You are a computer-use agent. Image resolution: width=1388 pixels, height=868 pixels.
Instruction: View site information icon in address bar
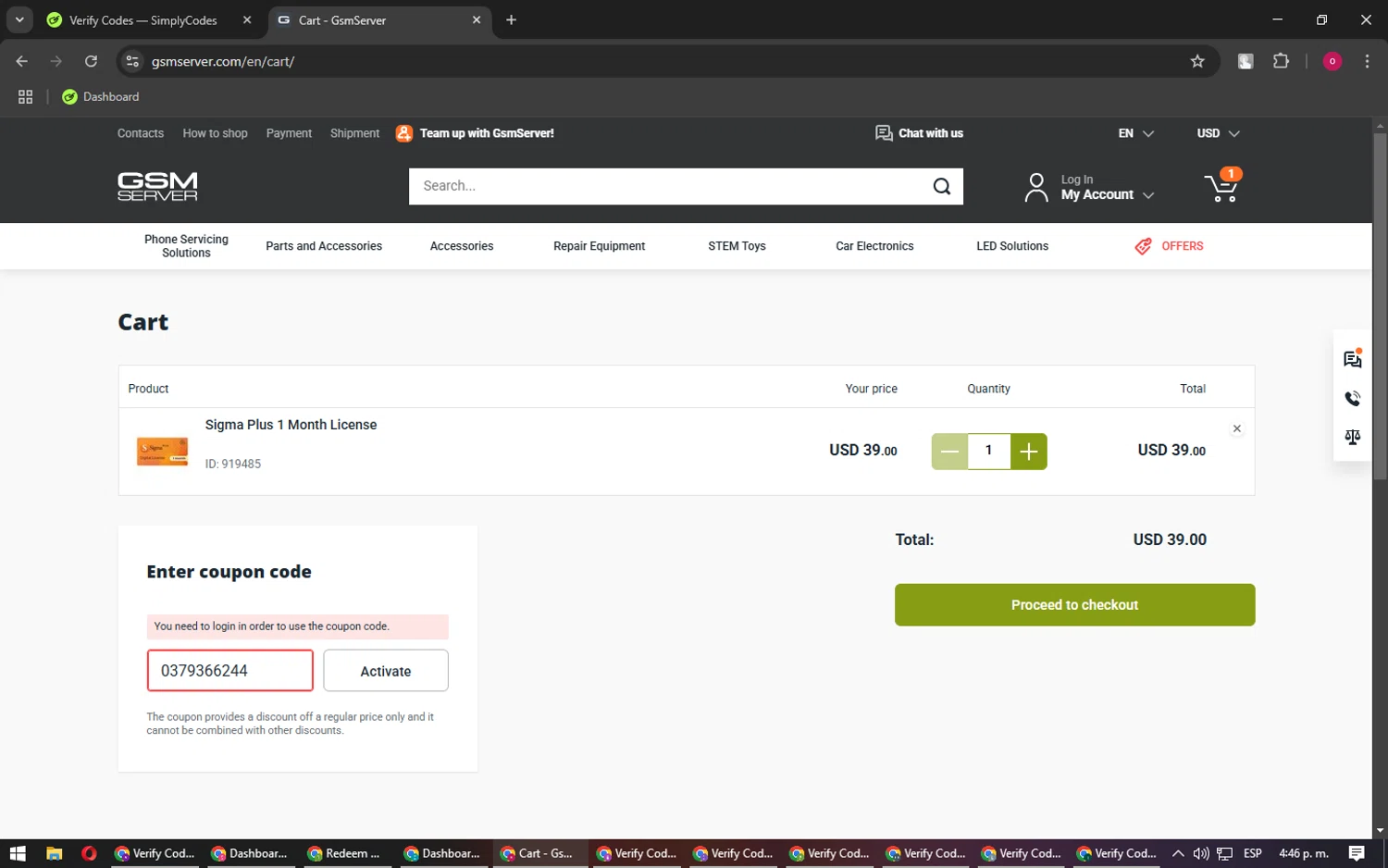coord(132,61)
